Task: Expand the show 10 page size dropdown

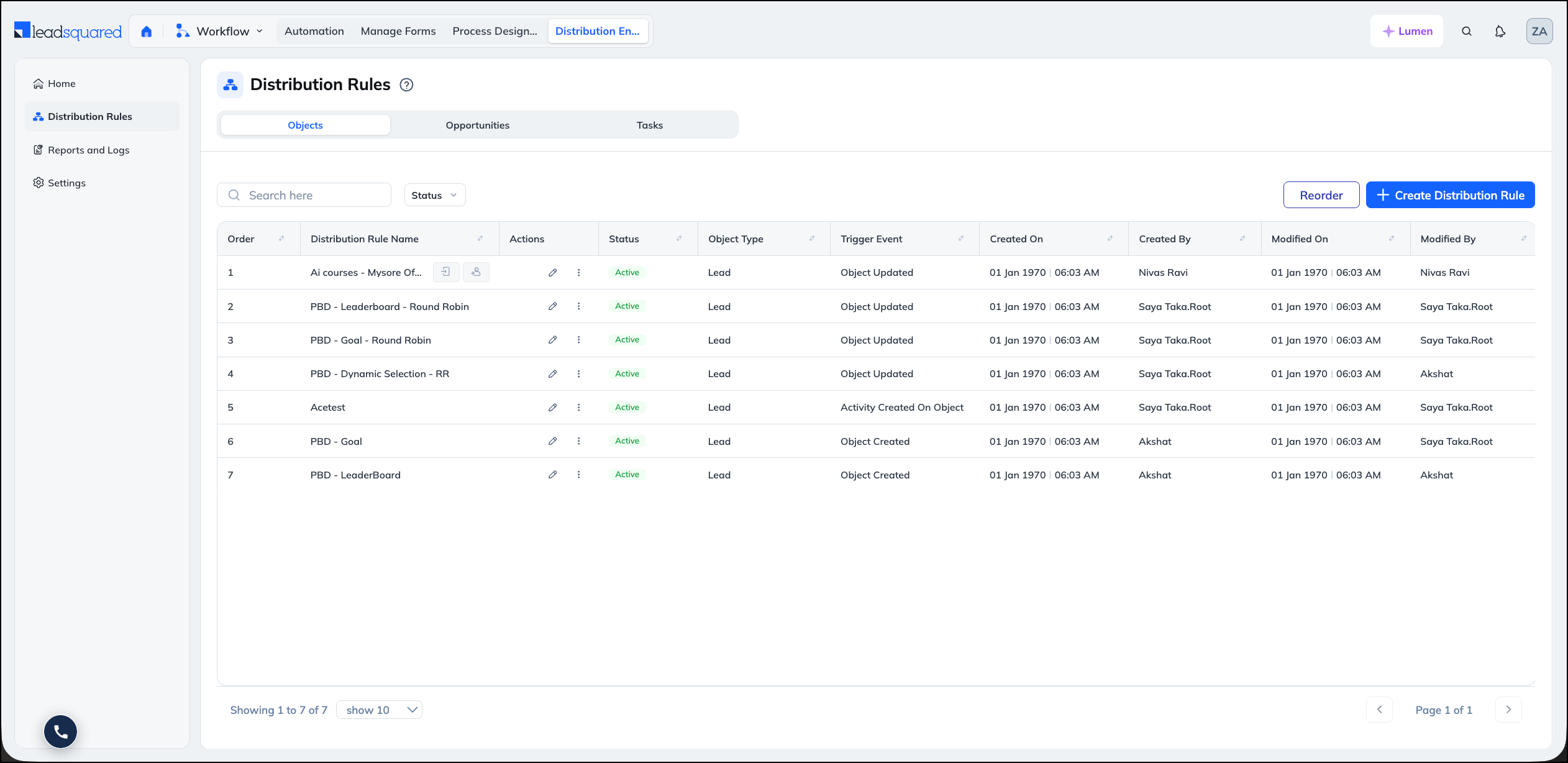Action: point(379,710)
